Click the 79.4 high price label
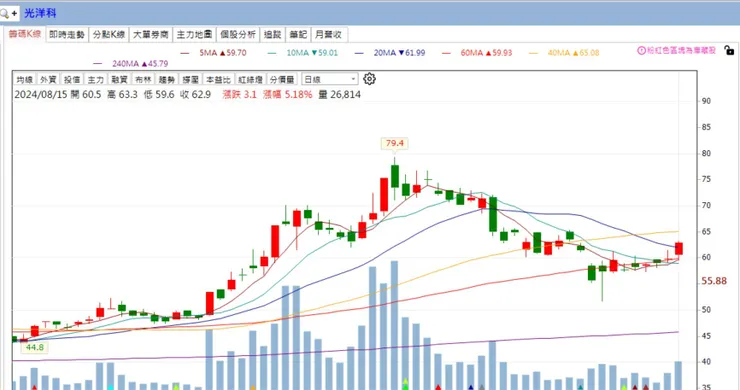Viewport: 740px width, 390px height. (395, 143)
